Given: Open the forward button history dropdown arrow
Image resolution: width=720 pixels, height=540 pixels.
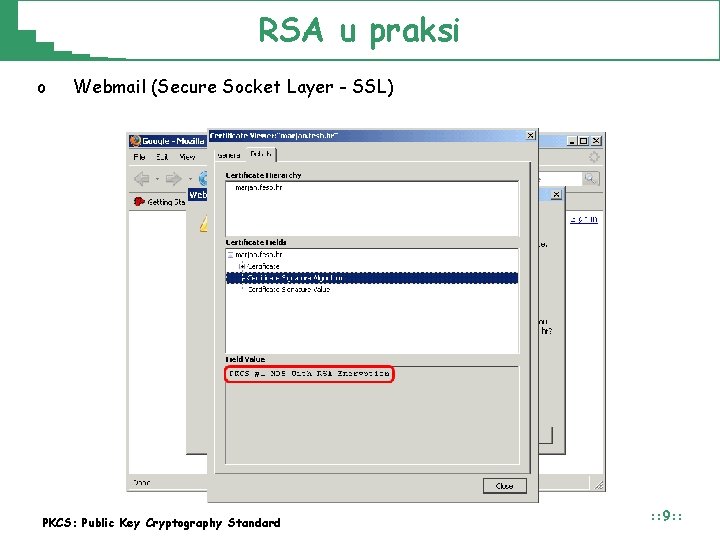Looking at the screenshot, I should 190,179.
